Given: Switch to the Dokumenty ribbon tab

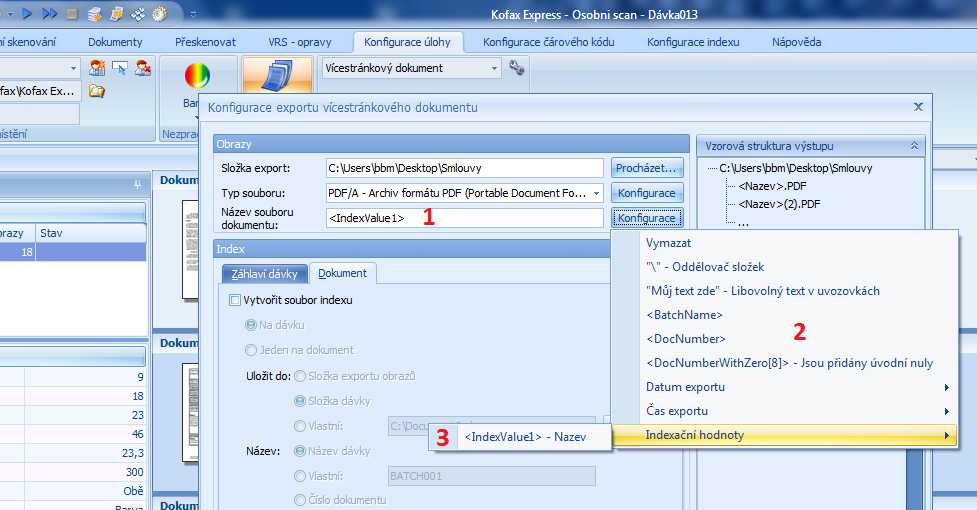Looking at the screenshot, I should [x=115, y=42].
